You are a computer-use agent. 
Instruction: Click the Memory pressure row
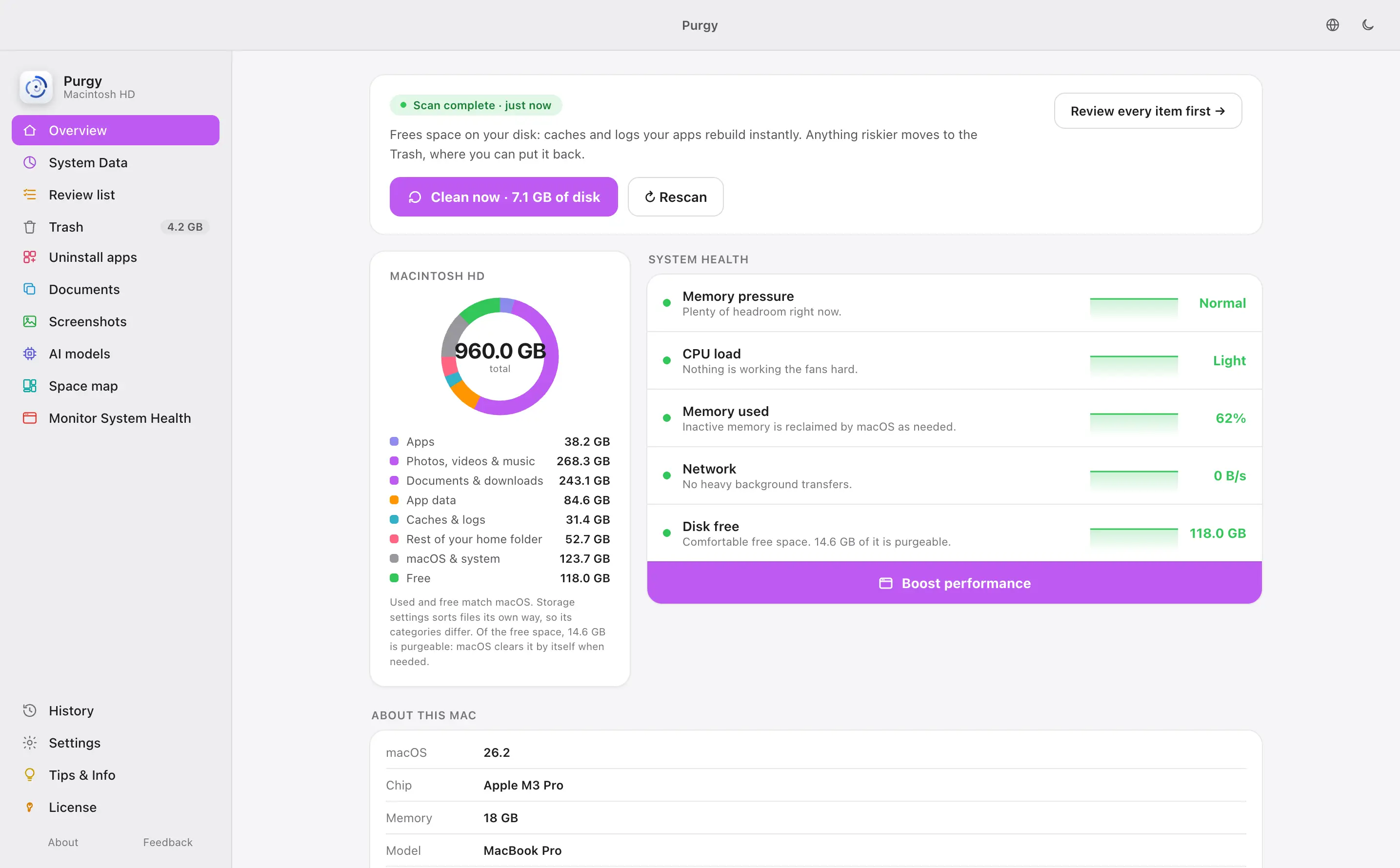pyautogui.click(x=954, y=303)
